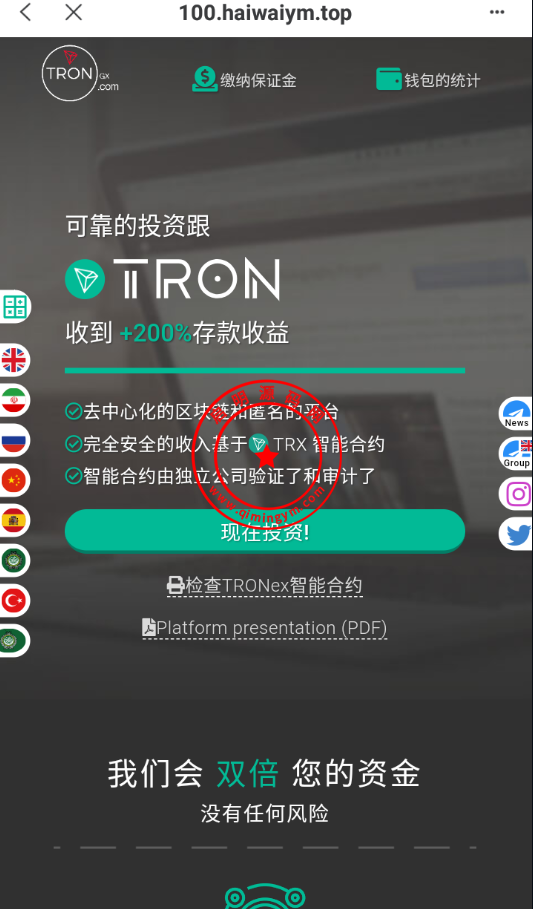Open 检查TRONex智能合约 link
This screenshot has height=909, width=533.
pos(264,585)
